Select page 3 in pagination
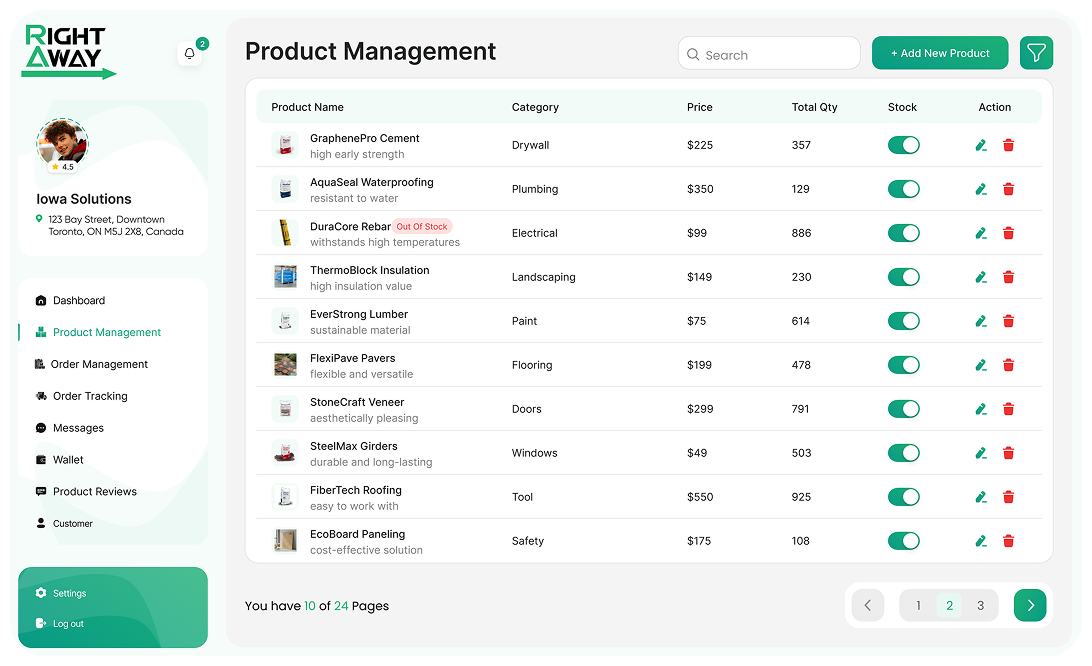 [980, 605]
